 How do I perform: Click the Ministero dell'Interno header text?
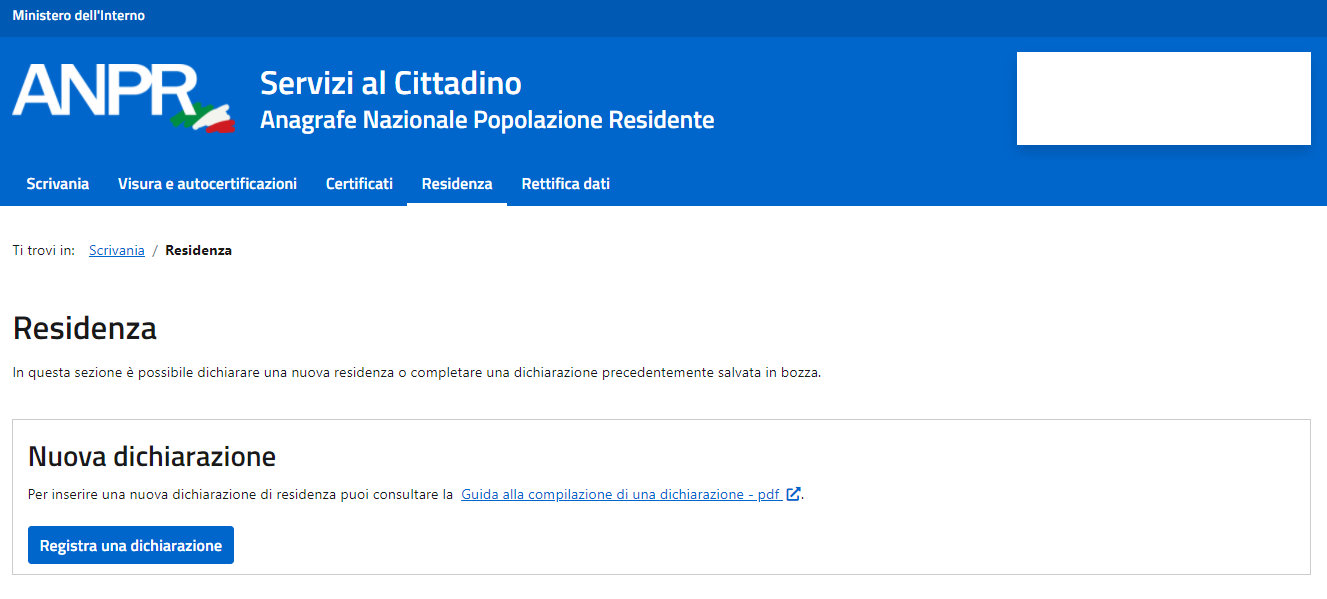(x=79, y=16)
